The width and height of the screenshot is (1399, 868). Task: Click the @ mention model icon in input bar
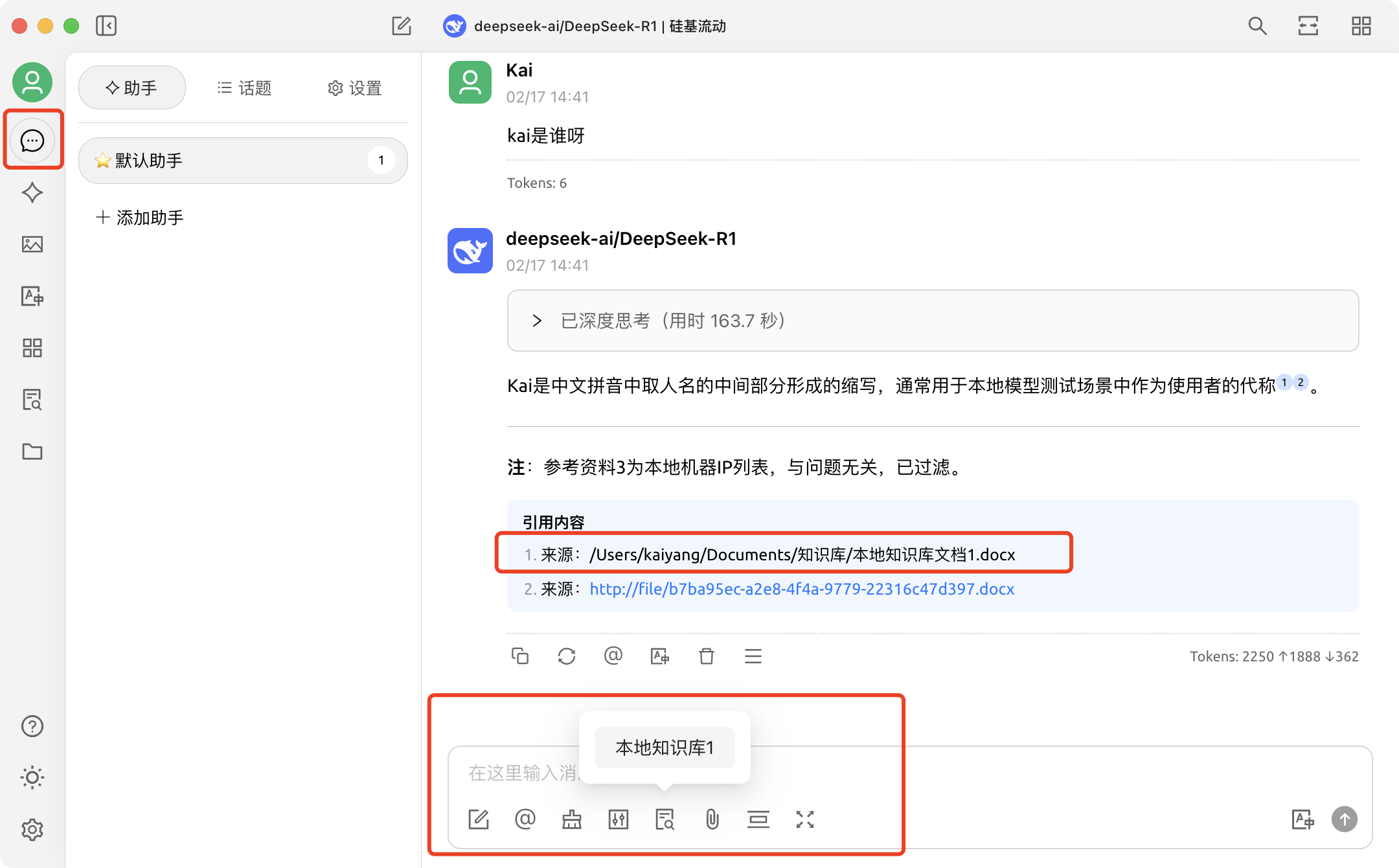click(x=525, y=819)
